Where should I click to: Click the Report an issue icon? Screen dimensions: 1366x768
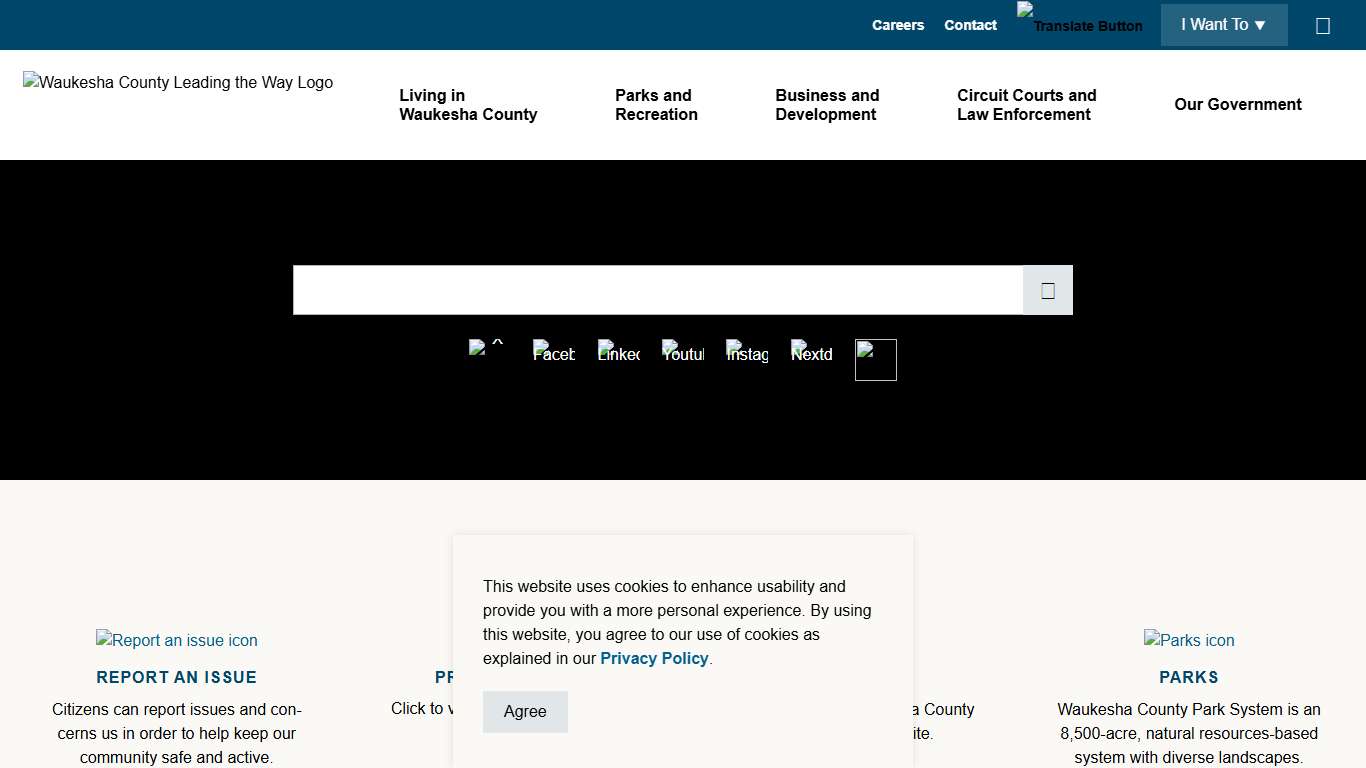[x=177, y=640]
